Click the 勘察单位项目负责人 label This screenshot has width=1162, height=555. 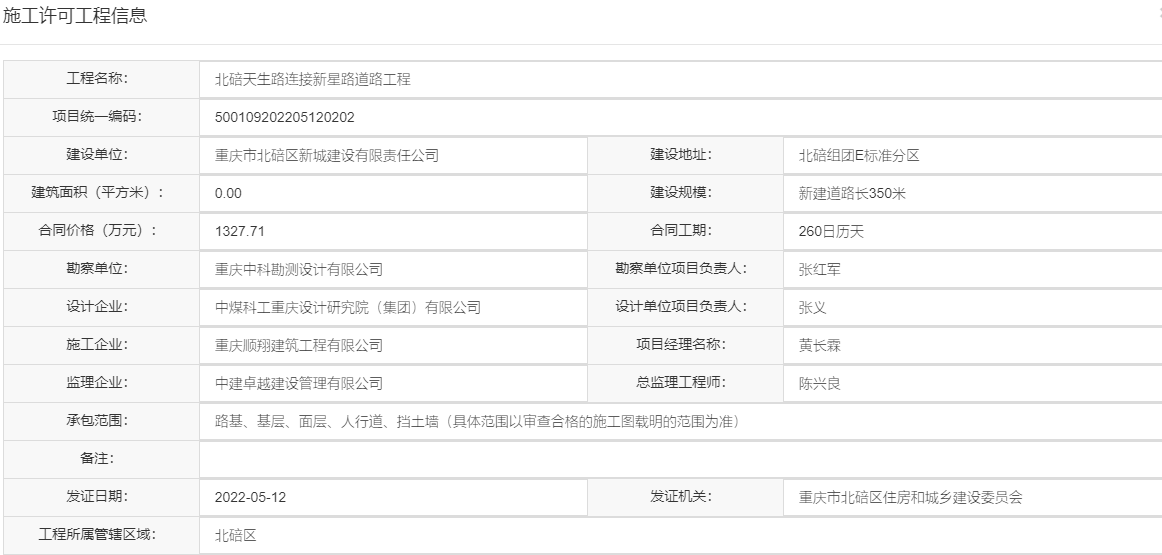click(681, 268)
